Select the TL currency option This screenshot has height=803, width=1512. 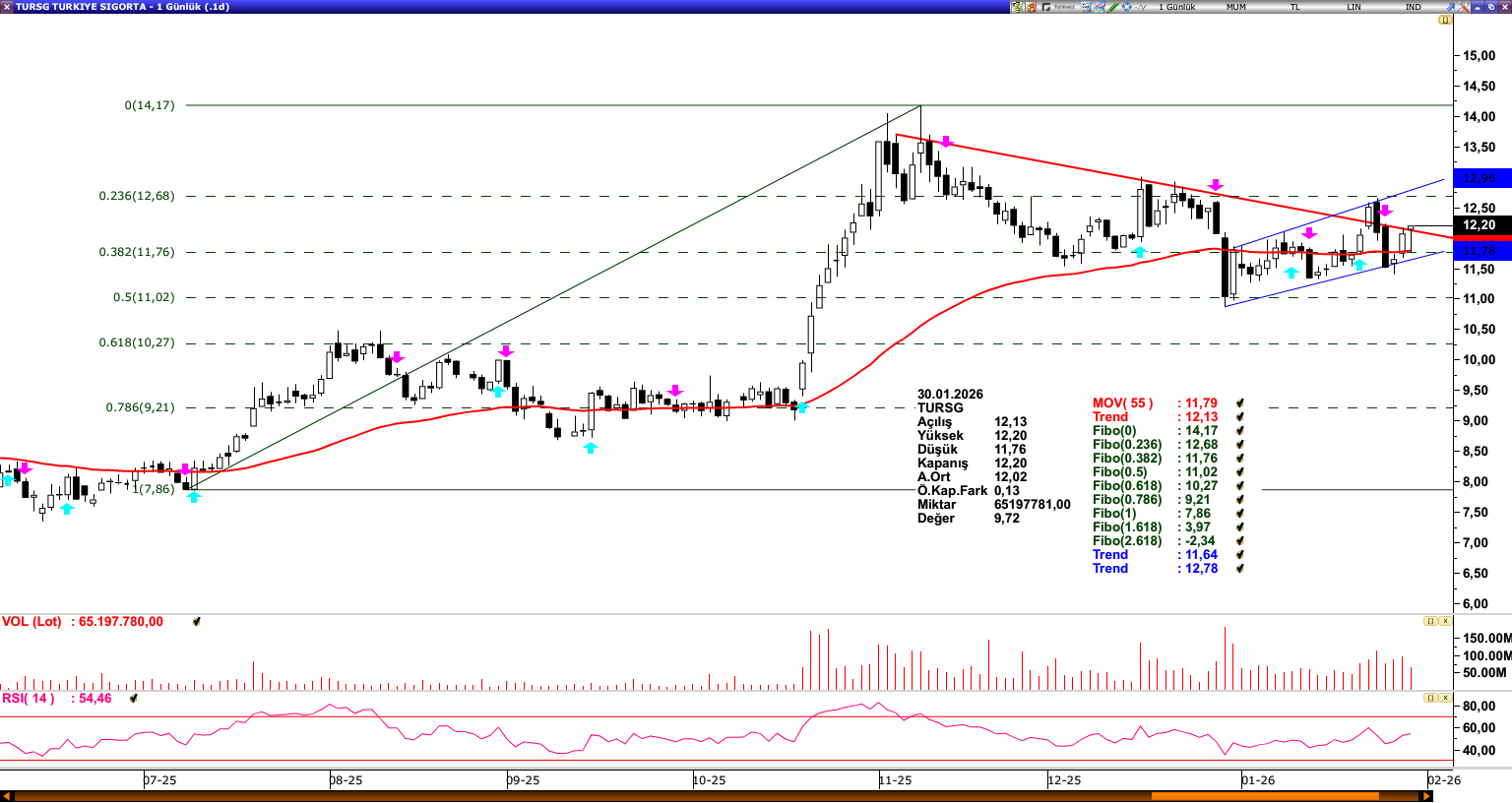(x=1294, y=7)
